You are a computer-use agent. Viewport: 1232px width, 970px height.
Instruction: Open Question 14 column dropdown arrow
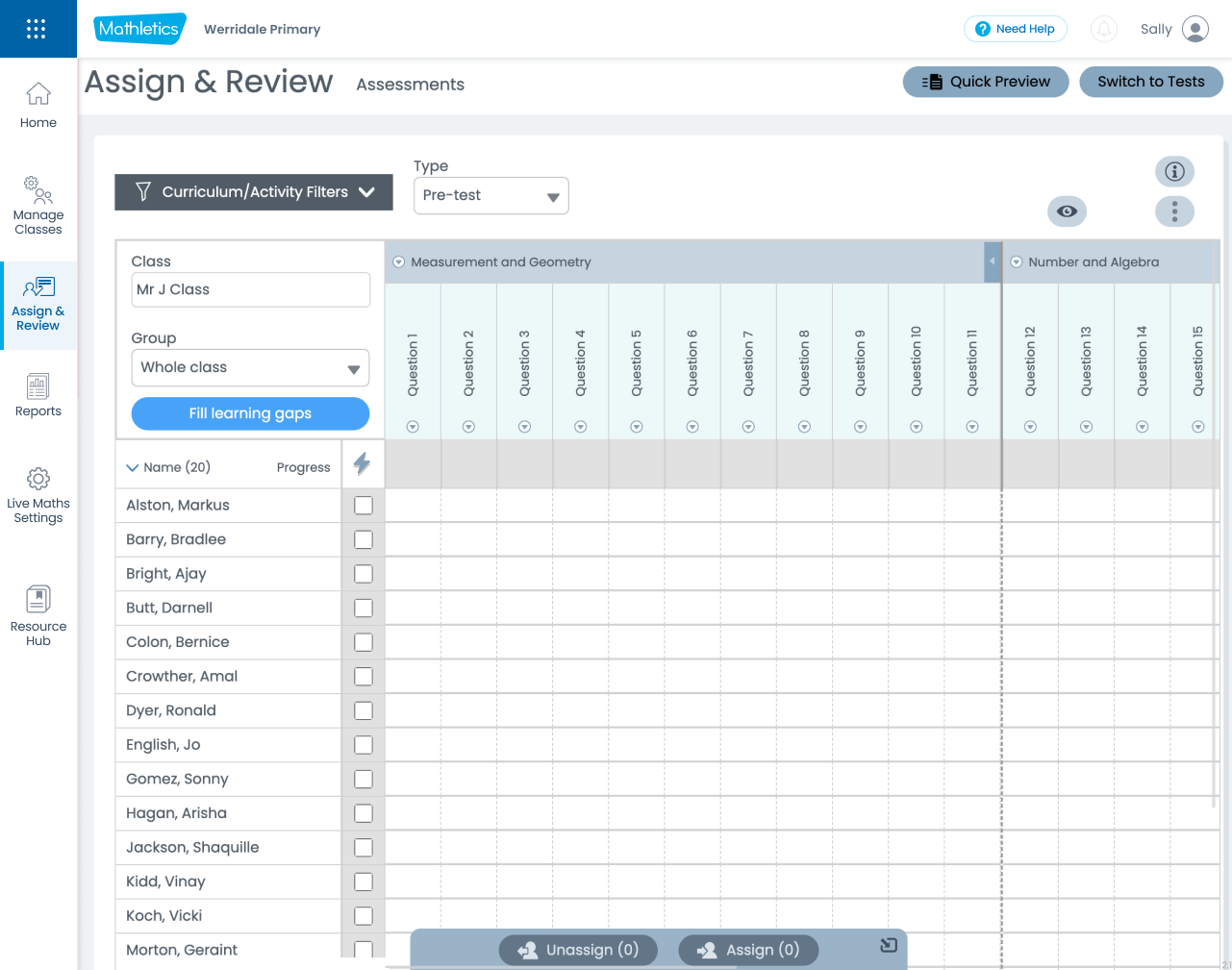click(x=1143, y=427)
